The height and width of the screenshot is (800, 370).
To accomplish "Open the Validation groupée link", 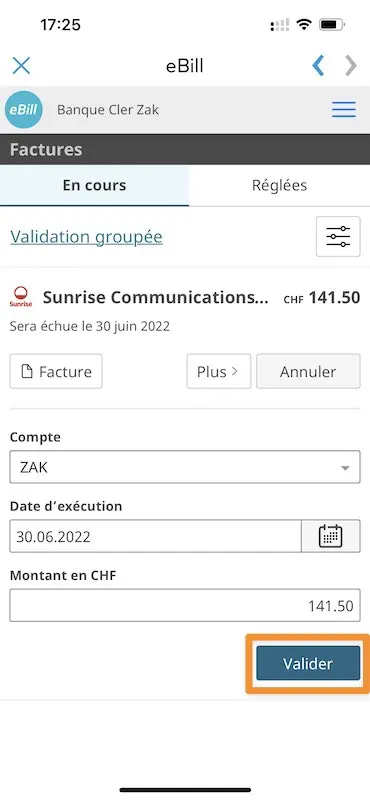I will pyautogui.click(x=86, y=237).
